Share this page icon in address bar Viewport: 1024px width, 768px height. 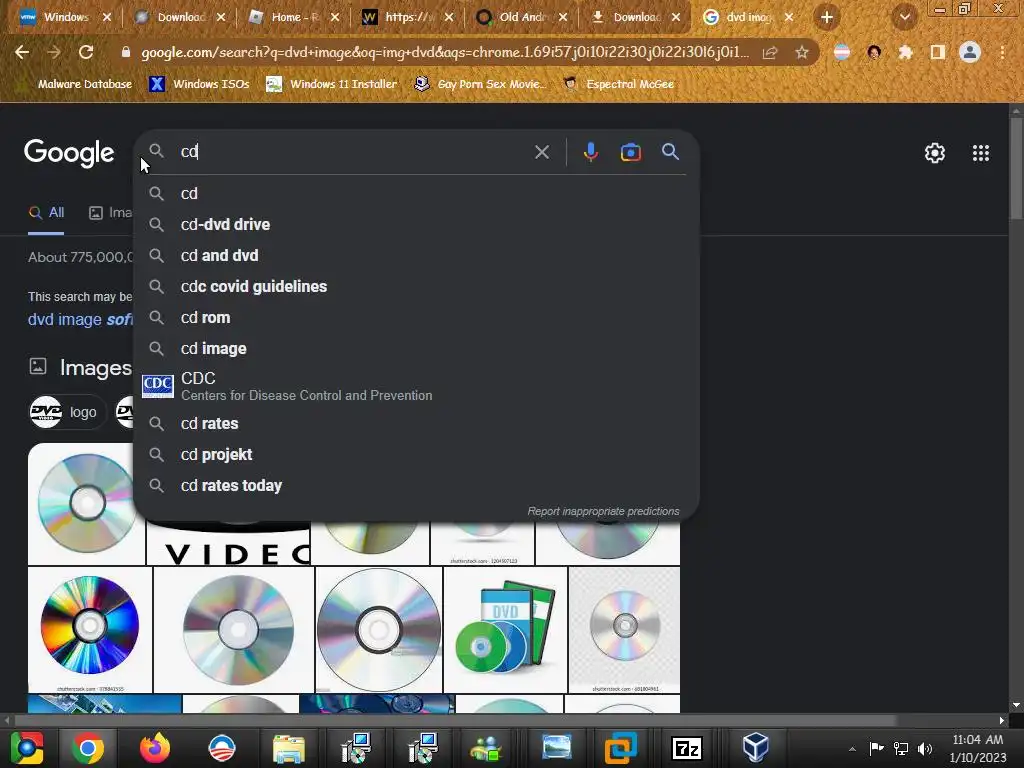click(770, 52)
